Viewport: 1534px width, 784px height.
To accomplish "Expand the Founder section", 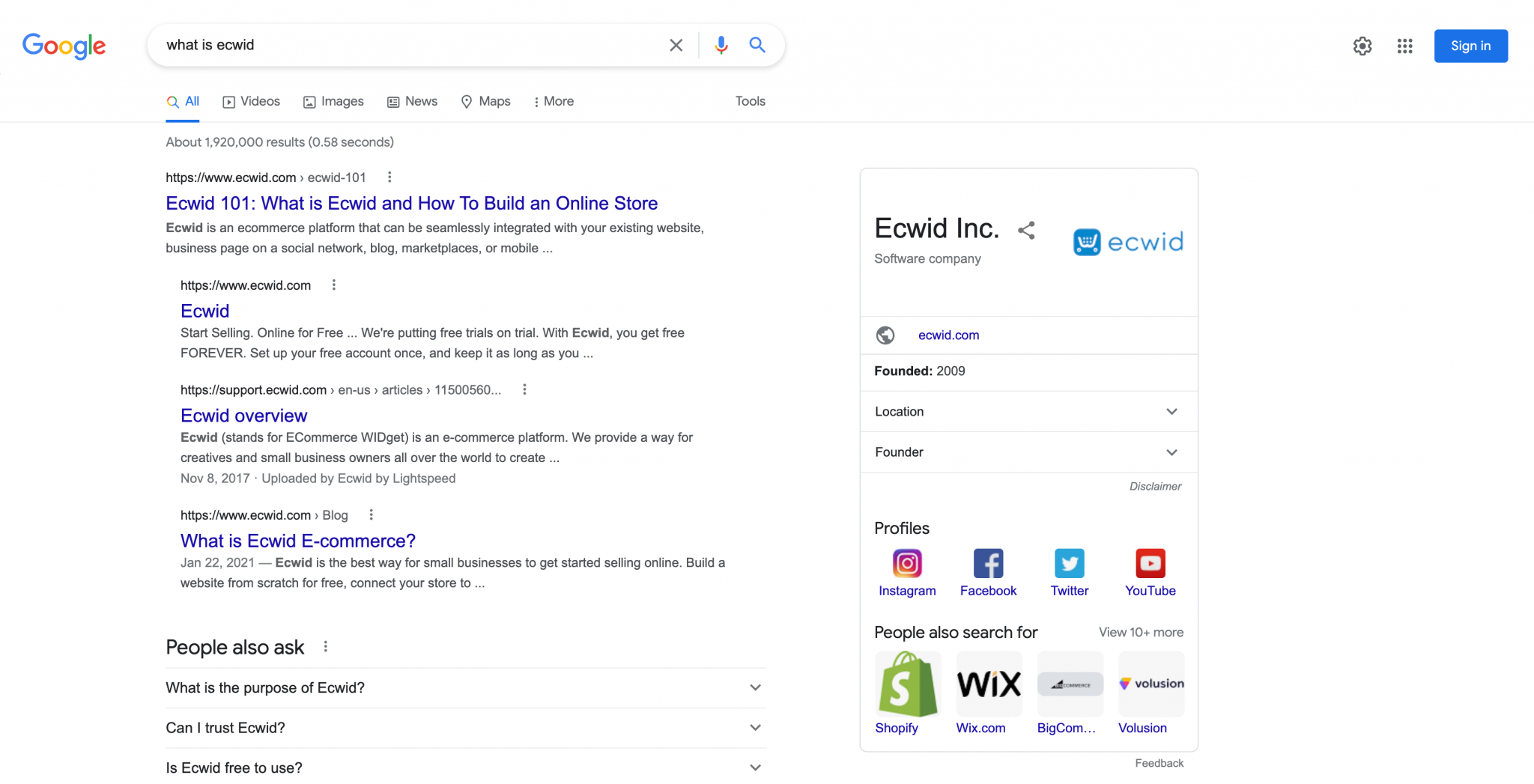I will (1172, 452).
